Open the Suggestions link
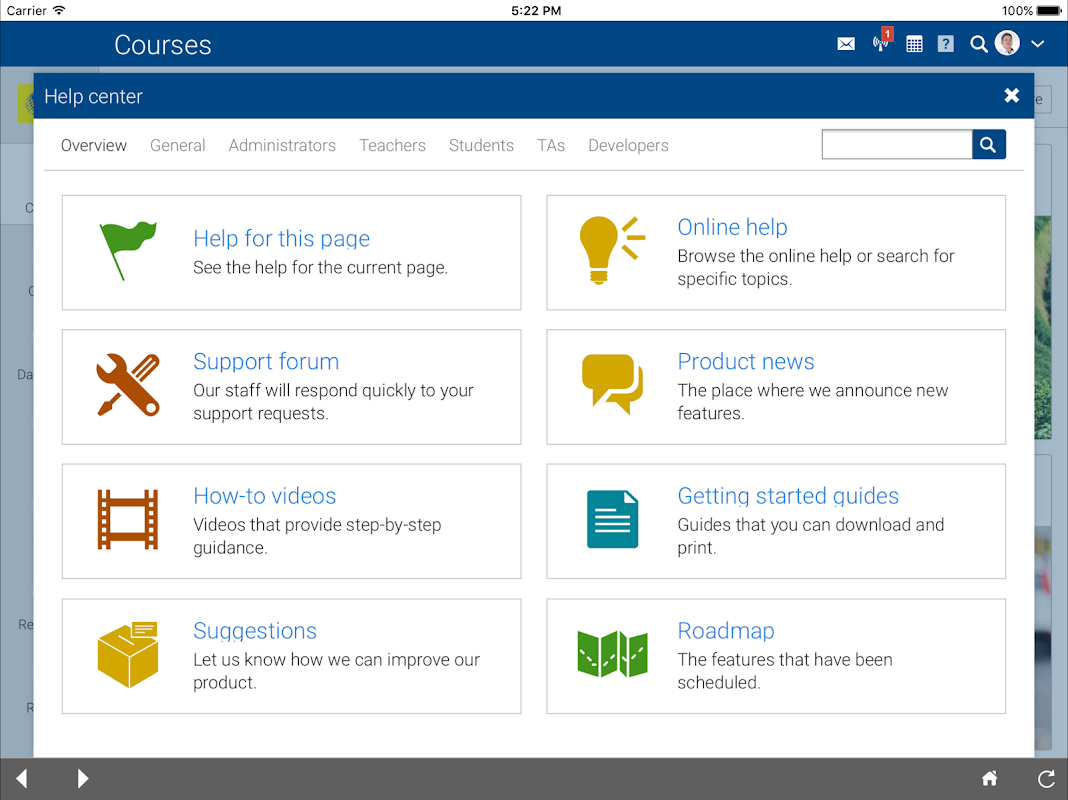The image size is (1068, 800). point(255,630)
